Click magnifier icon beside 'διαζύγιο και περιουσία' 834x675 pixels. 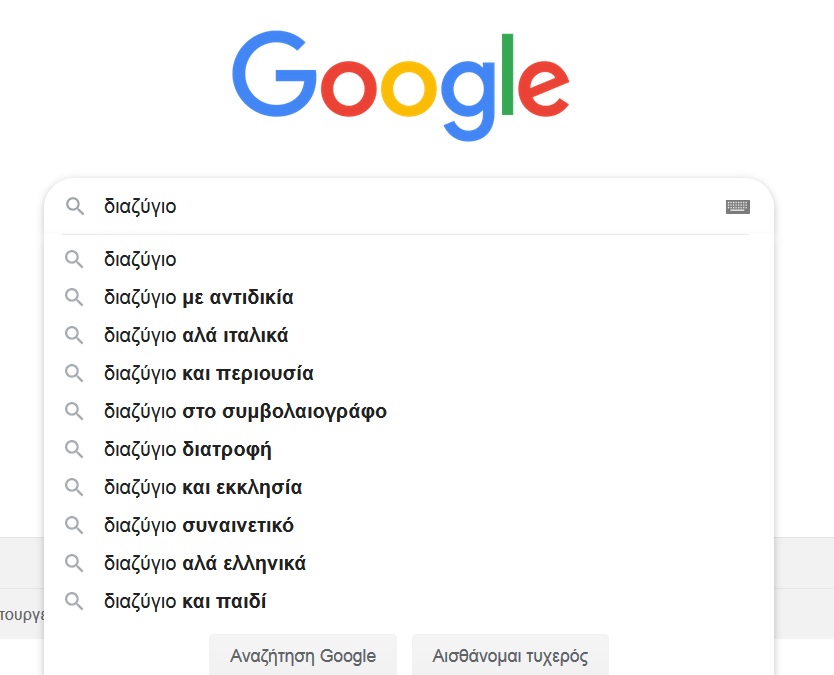tap(74, 373)
